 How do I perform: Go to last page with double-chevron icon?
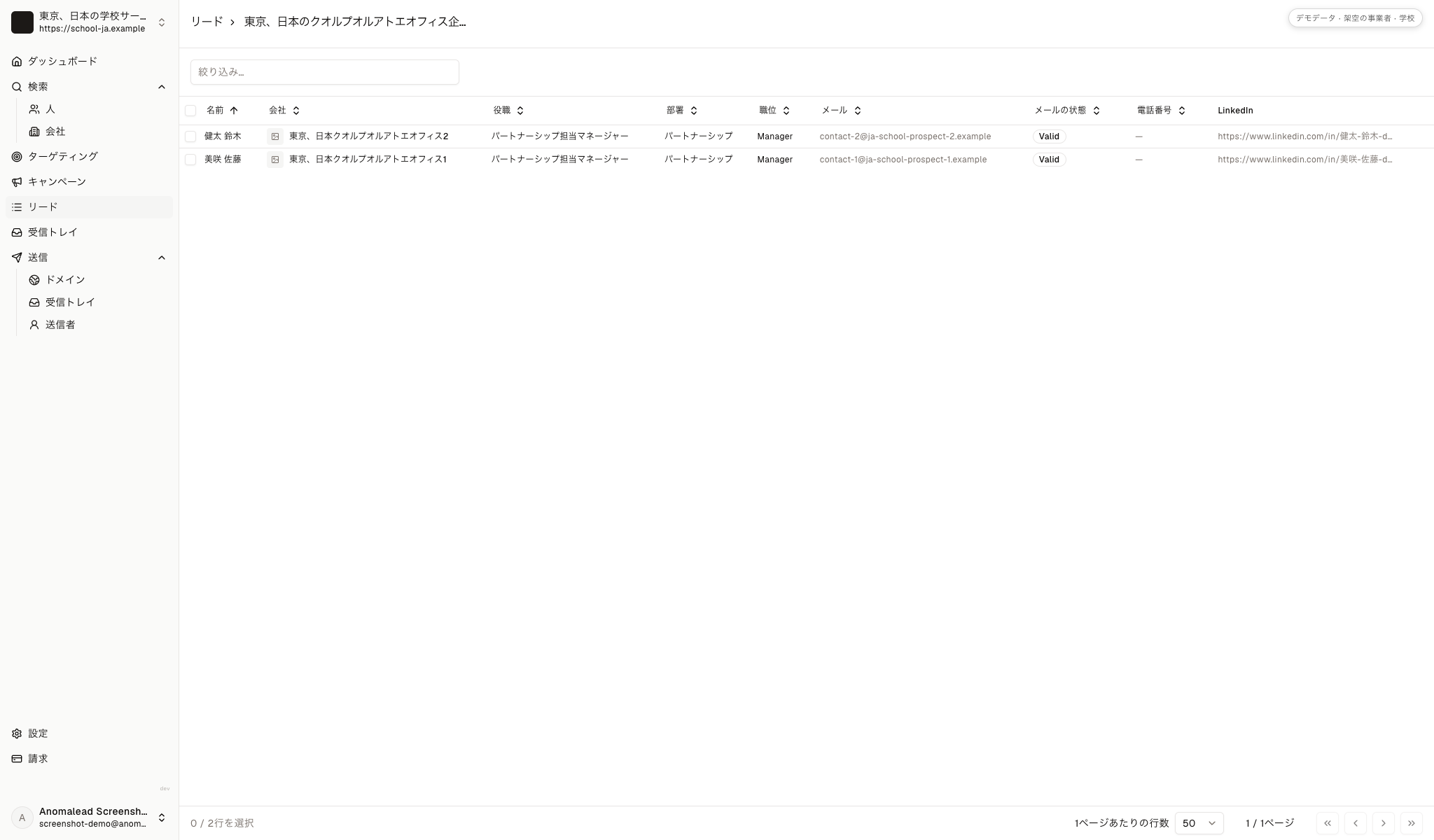click(x=1411, y=823)
